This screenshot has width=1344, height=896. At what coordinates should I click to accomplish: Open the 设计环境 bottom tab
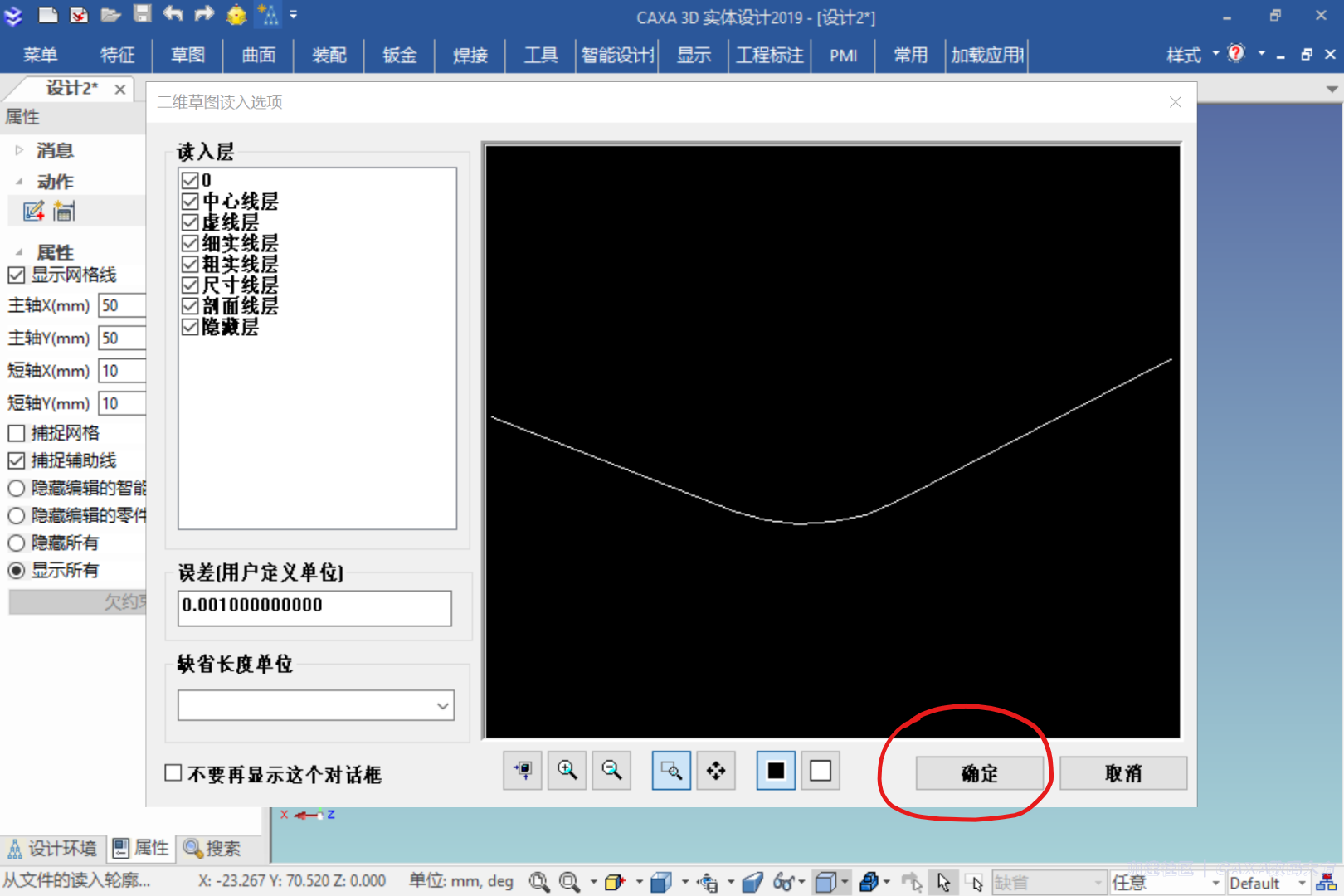pos(52,848)
